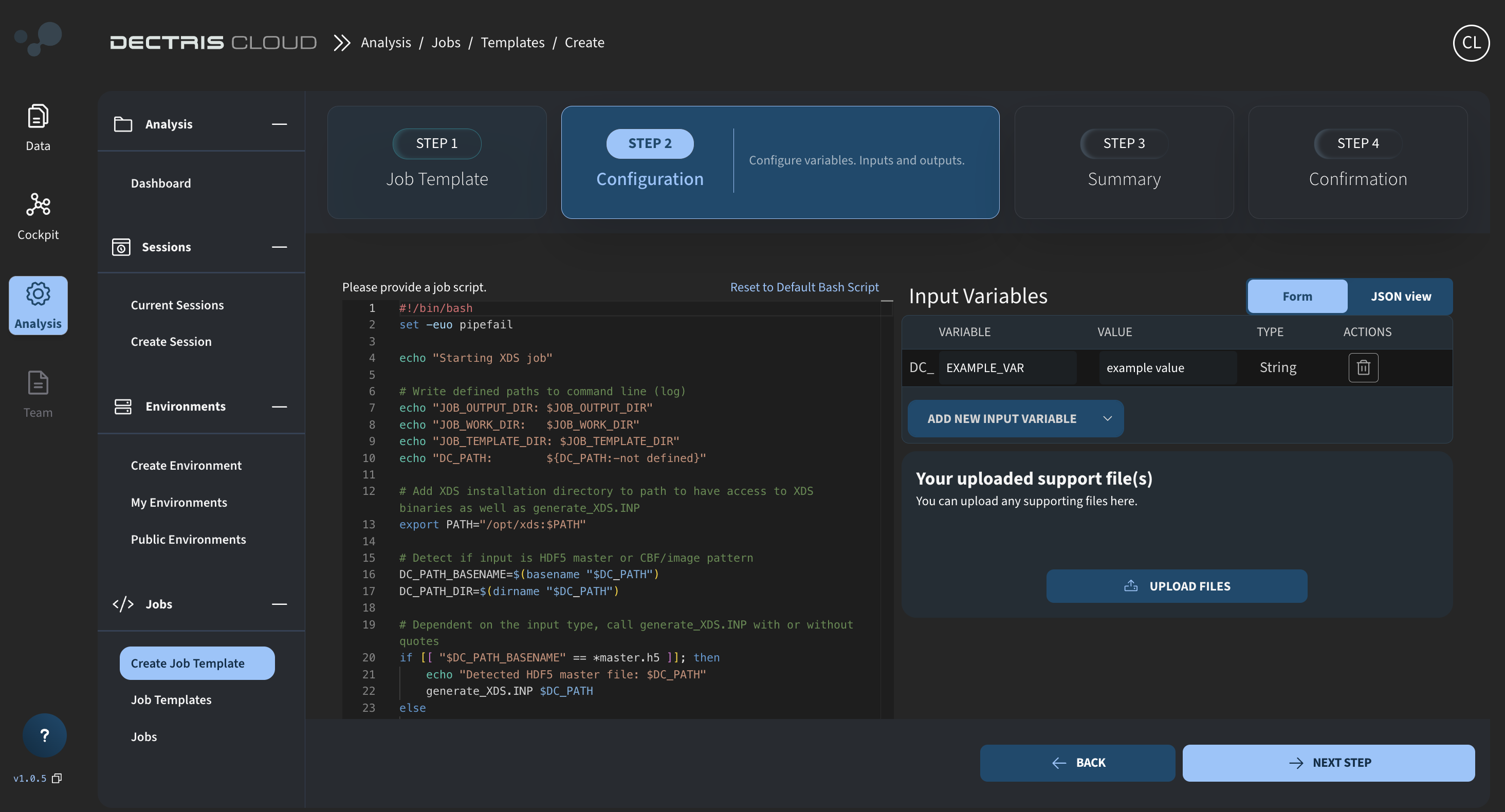Open Current Sessions page

coord(177,305)
